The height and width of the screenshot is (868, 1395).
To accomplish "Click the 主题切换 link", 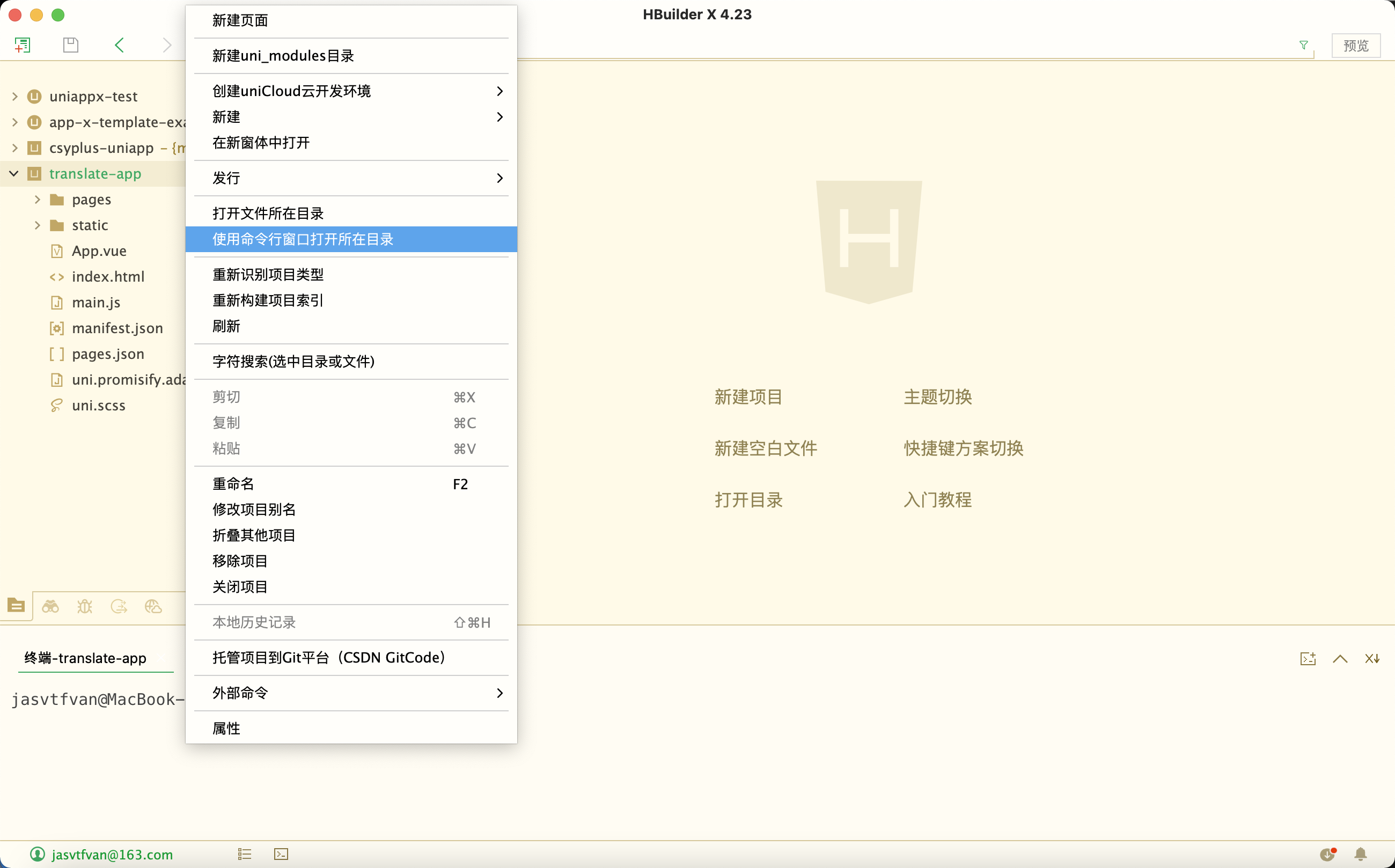I will (937, 396).
